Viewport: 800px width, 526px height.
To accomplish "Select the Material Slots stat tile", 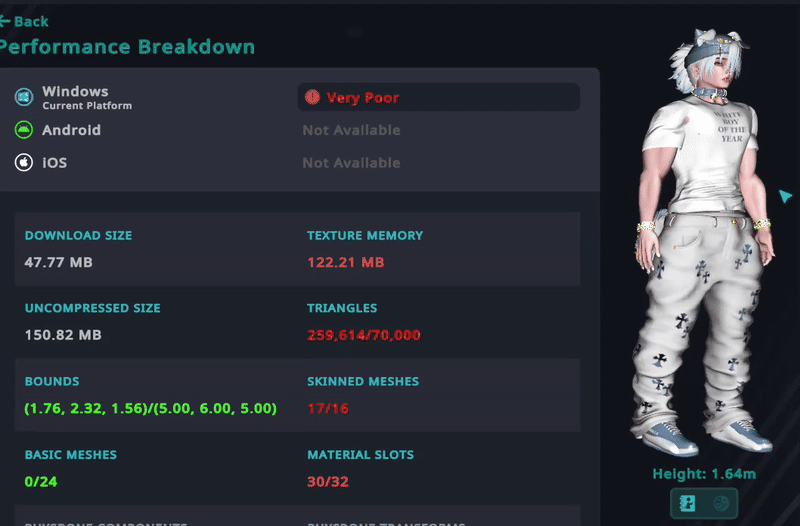I will pyautogui.click(x=438, y=468).
